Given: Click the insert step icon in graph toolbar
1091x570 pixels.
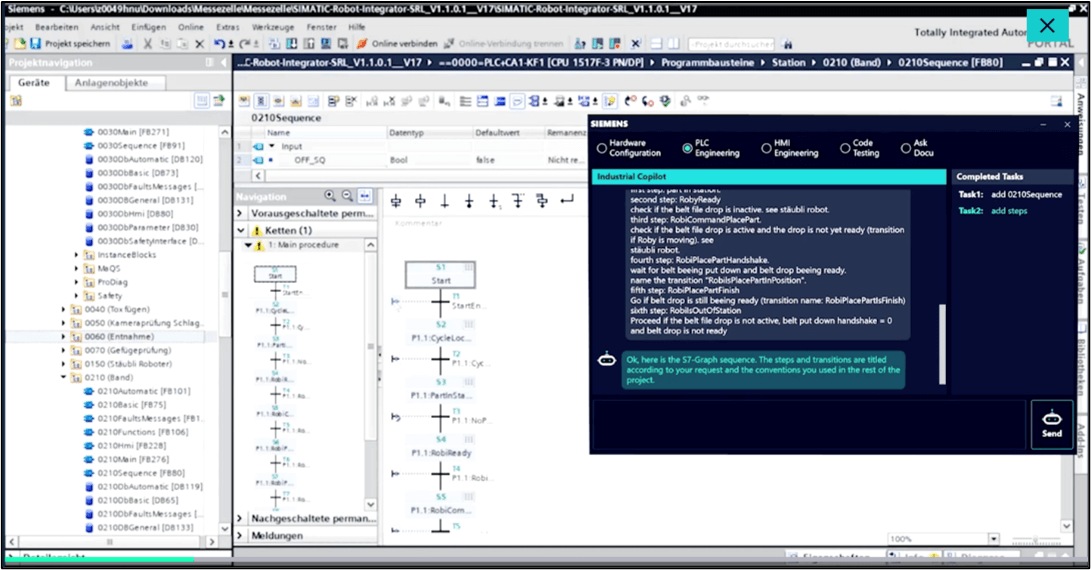Looking at the screenshot, I should tap(420, 201).
